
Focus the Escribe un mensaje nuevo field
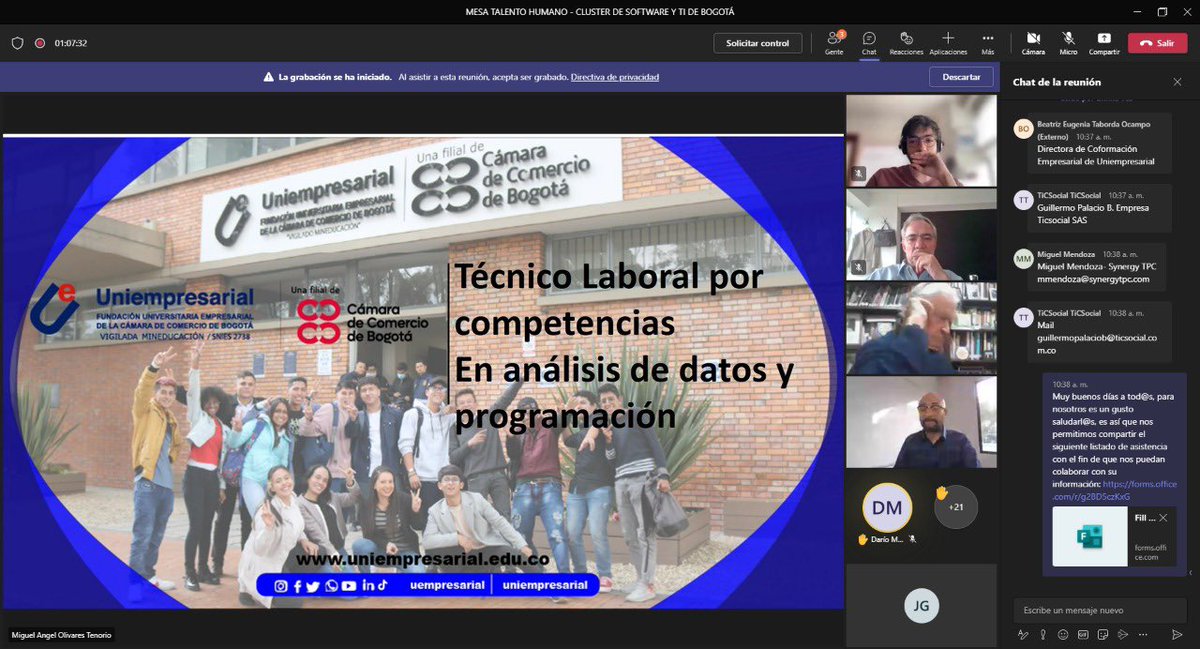point(1099,610)
